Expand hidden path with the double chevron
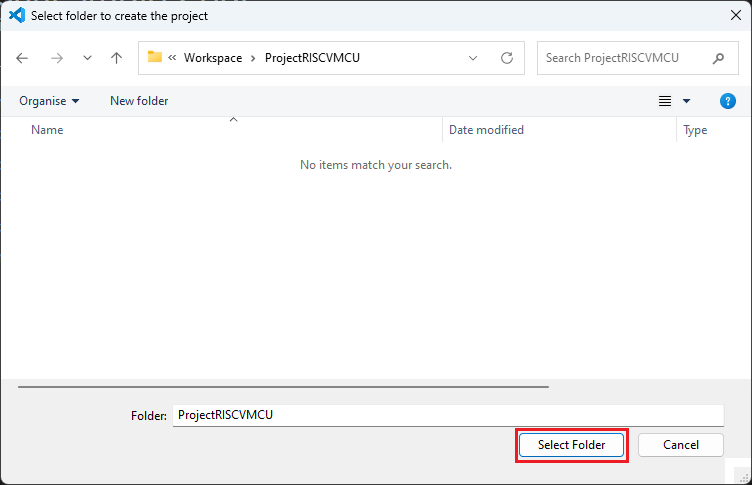 pos(172,58)
